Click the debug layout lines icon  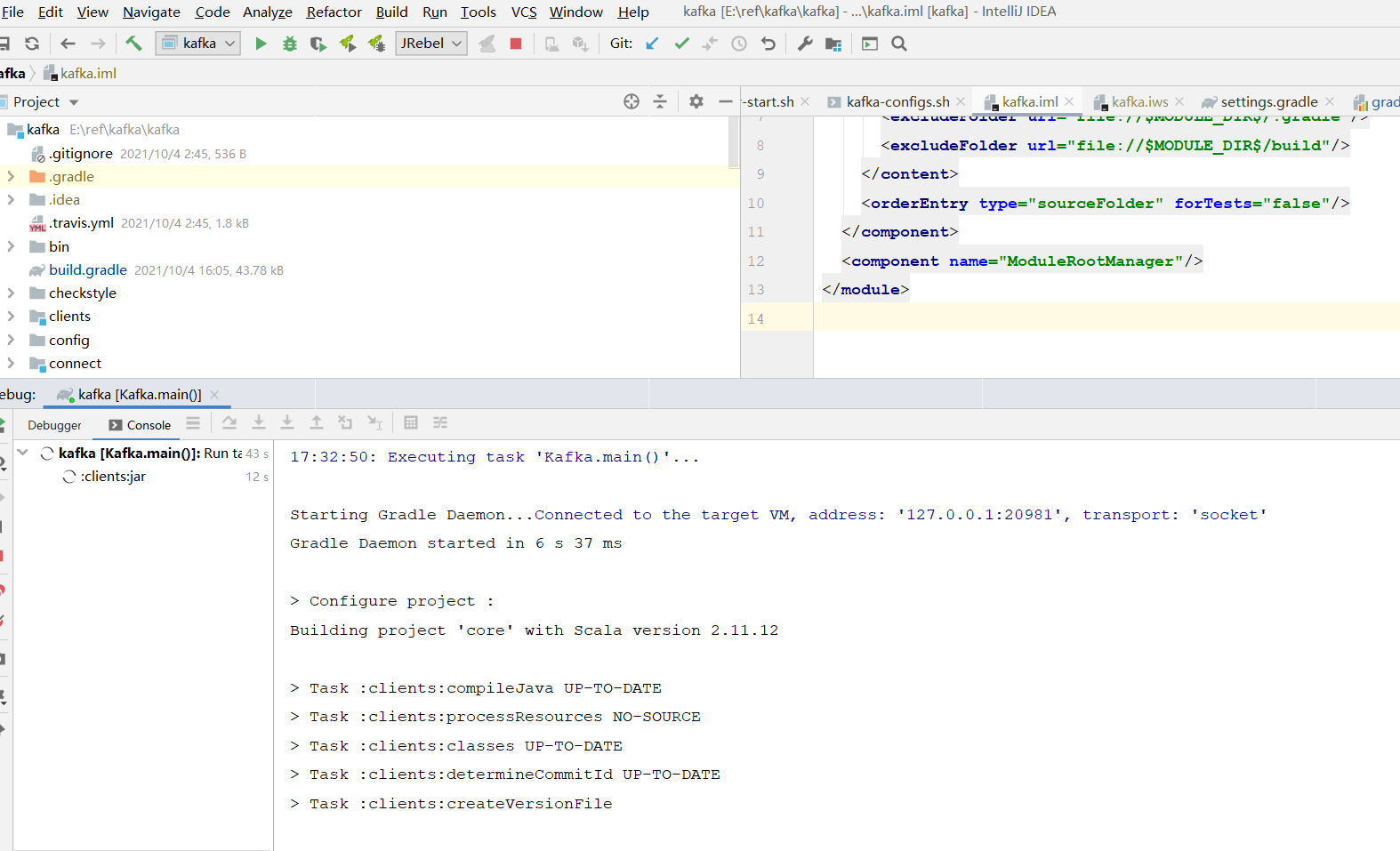(x=193, y=423)
